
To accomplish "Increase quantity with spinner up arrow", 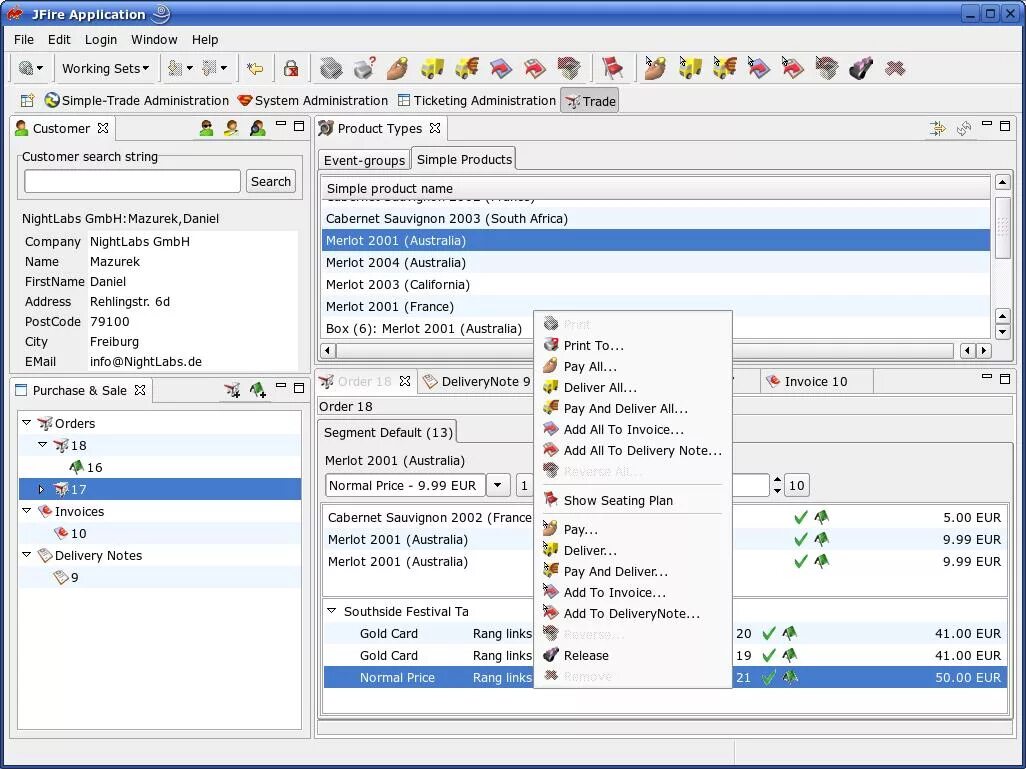I will (777, 480).
